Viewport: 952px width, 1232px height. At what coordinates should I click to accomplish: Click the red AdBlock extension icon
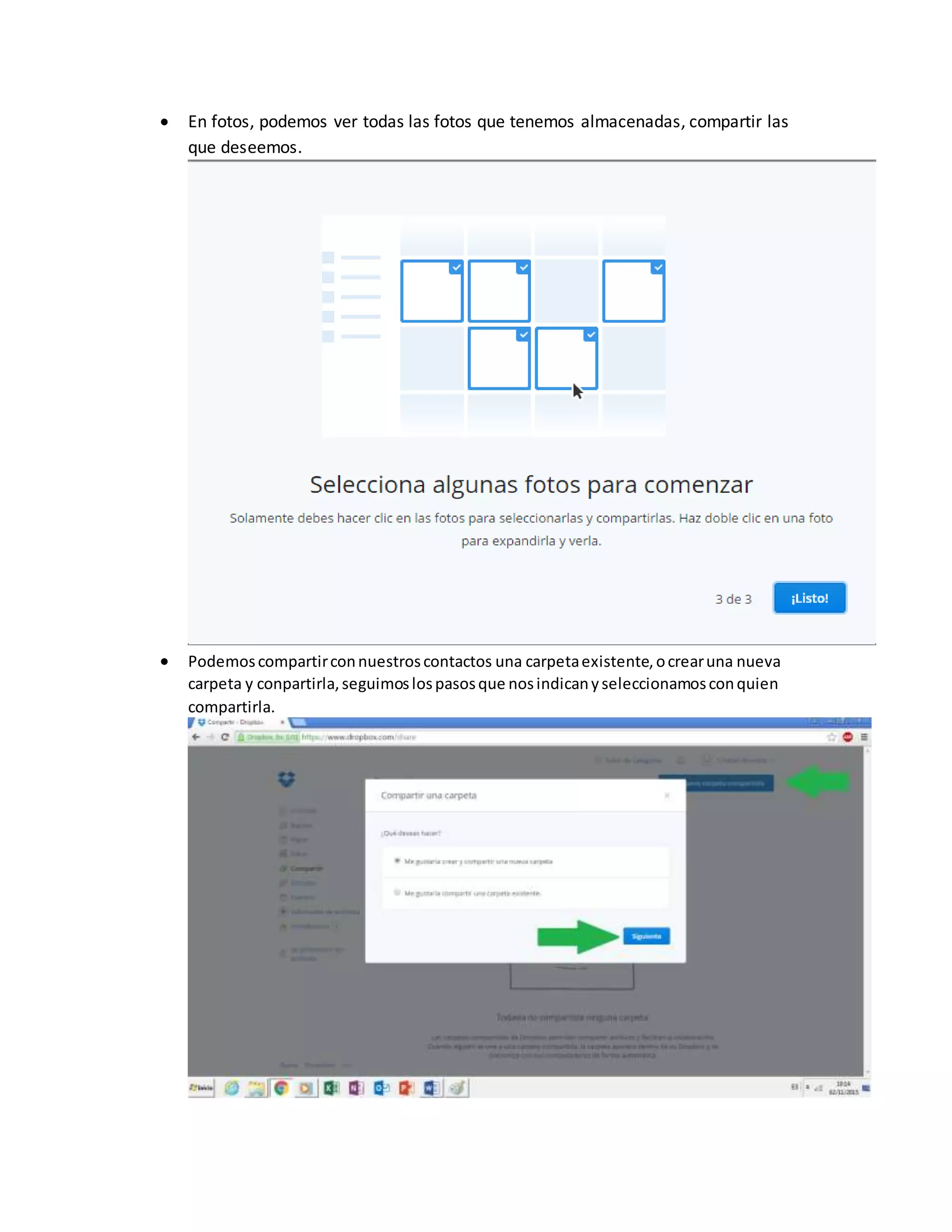[x=848, y=737]
